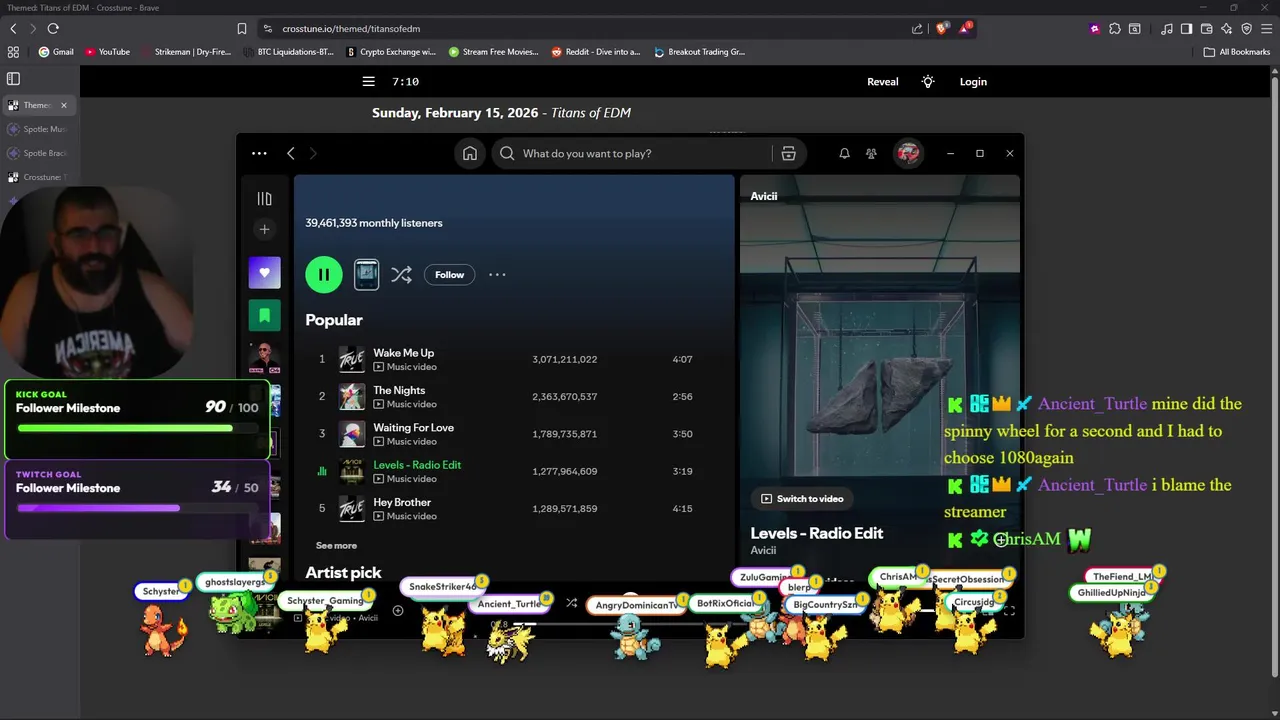Go to Spotify Home
The width and height of the screenshot is (1280, 720).
coord(470,153)
